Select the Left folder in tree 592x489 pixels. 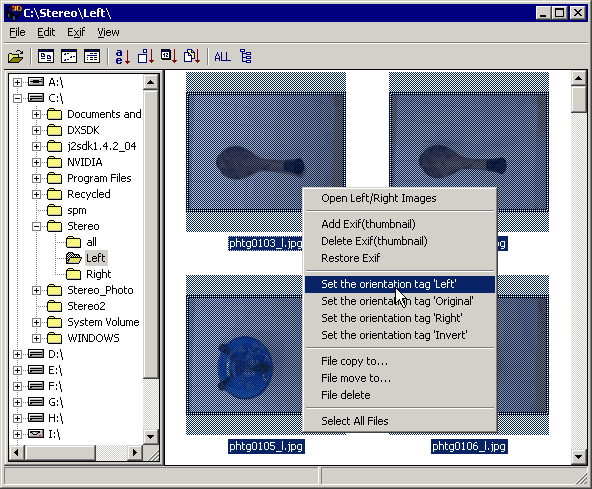(x=96, y=258)
